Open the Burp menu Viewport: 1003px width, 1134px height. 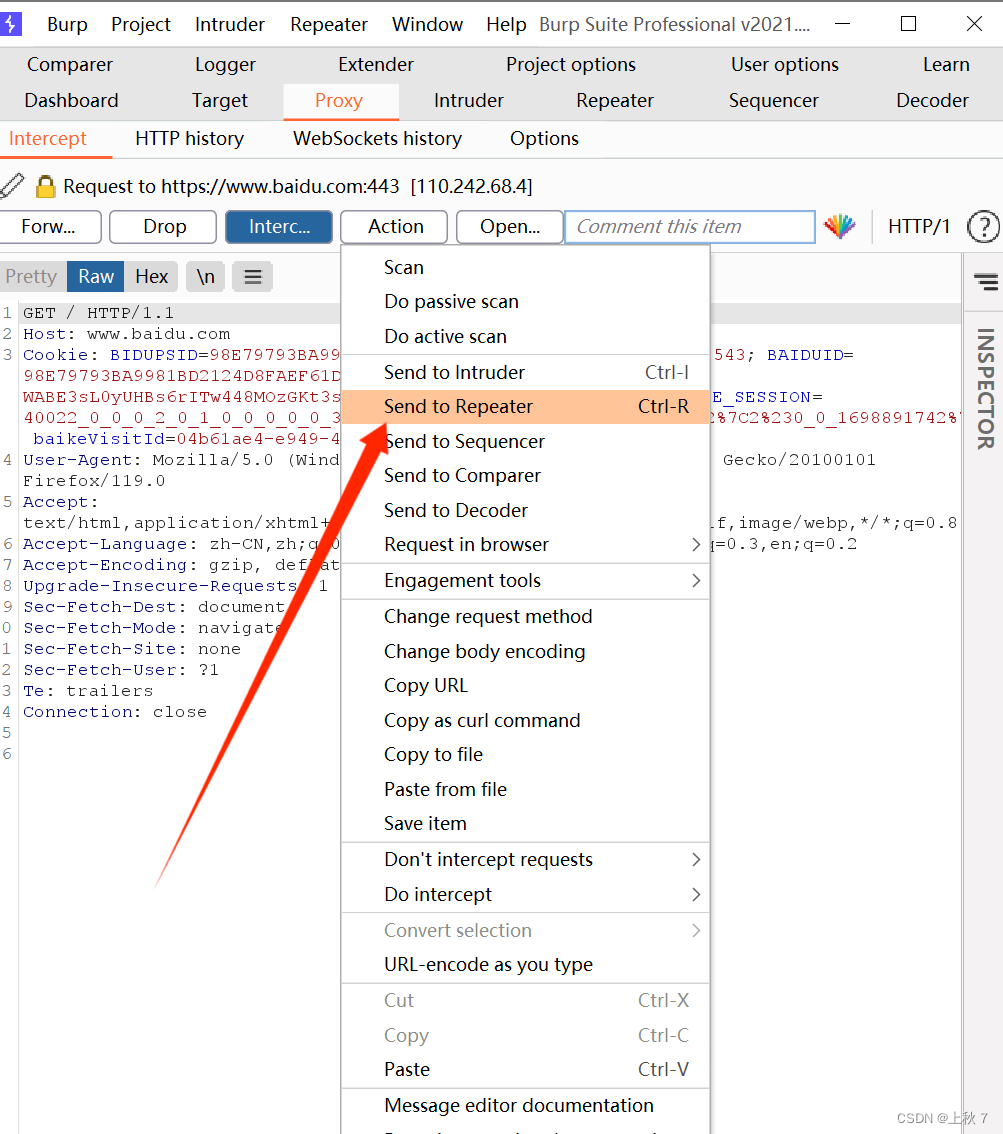[67, 25]
